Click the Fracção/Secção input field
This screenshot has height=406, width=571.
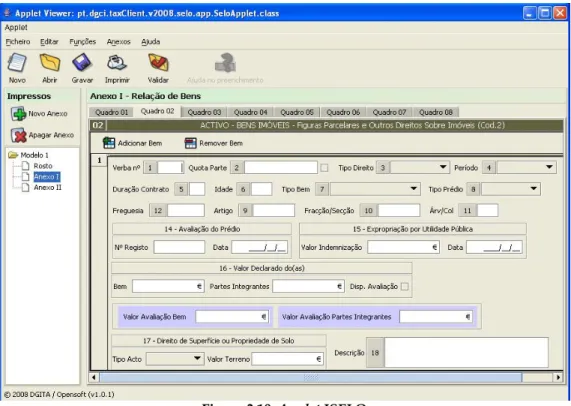[399, 211]
